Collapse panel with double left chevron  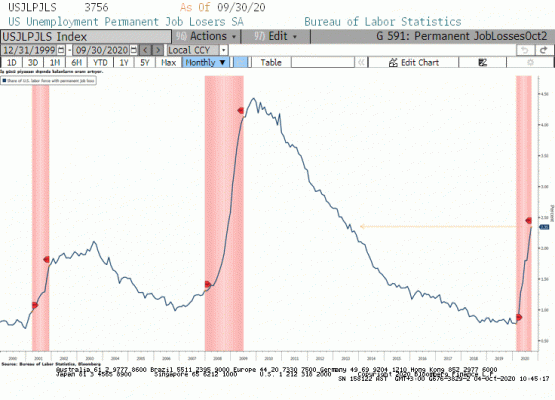click(x=361, y=62)
